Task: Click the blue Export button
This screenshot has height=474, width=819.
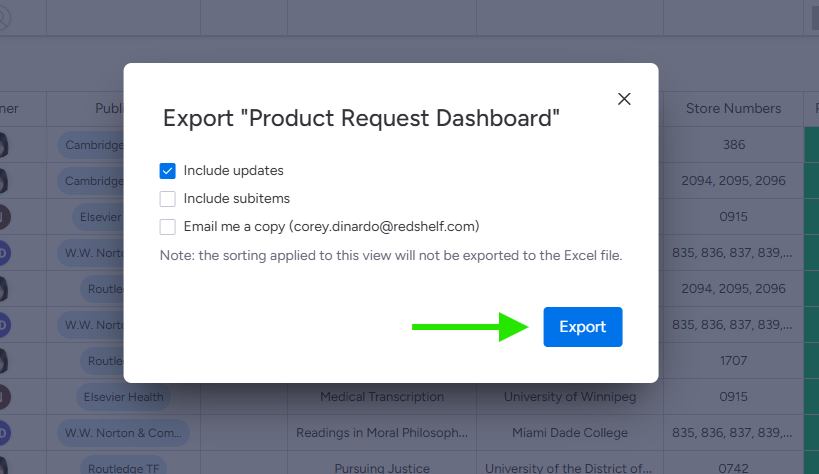Action: (x=582, y=327)
